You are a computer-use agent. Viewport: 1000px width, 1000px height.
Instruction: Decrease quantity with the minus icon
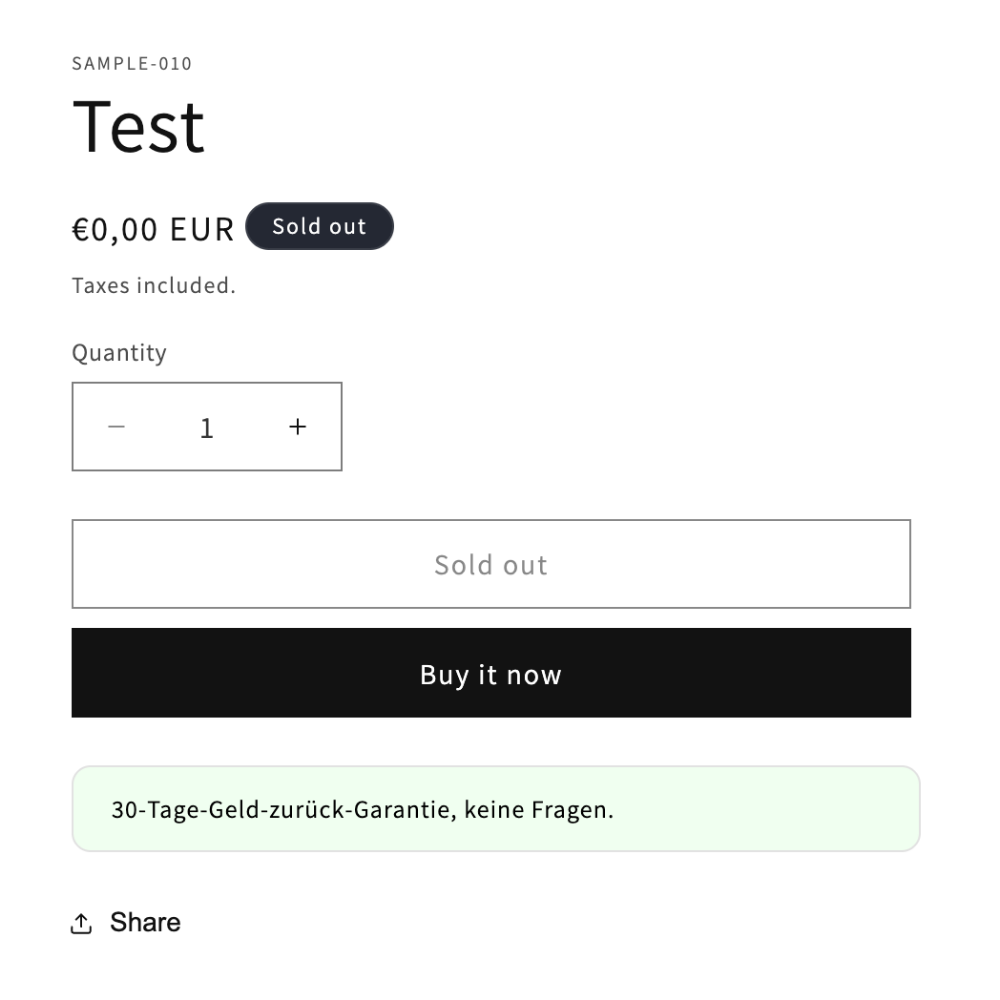(117, 427)
